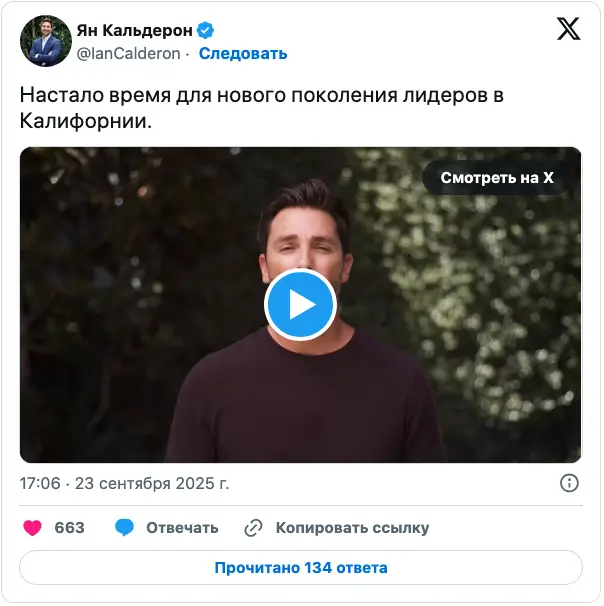Open the Прочитано 134 ответа button
The image size is (604, 606).
pyautogui.click(x=301, y=568)
